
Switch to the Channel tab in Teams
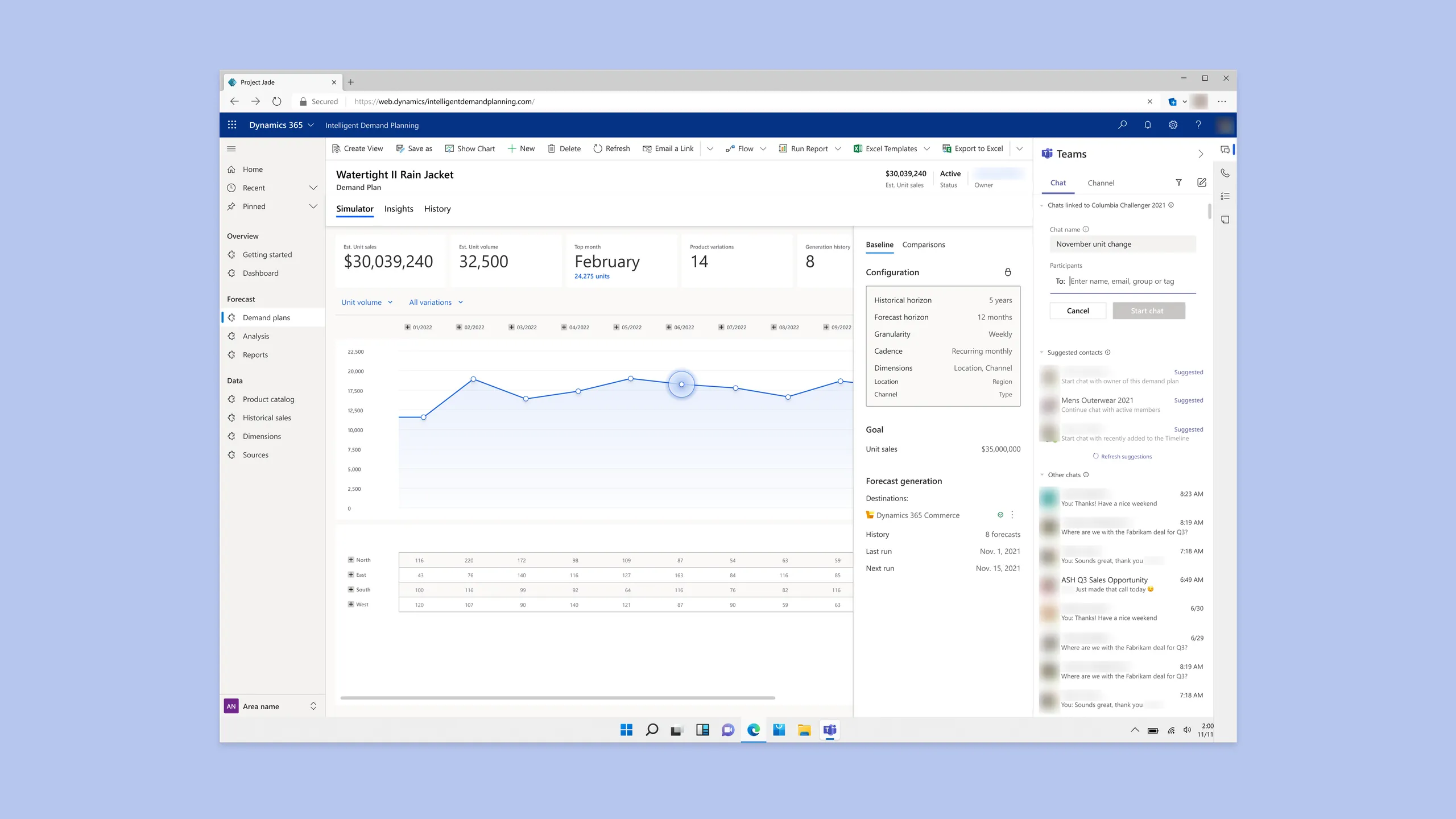[x=1101, y=183]
